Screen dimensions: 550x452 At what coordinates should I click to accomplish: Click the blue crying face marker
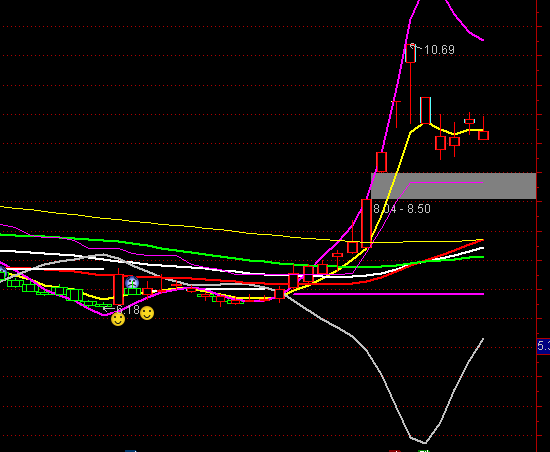click(x=132, y=282)
